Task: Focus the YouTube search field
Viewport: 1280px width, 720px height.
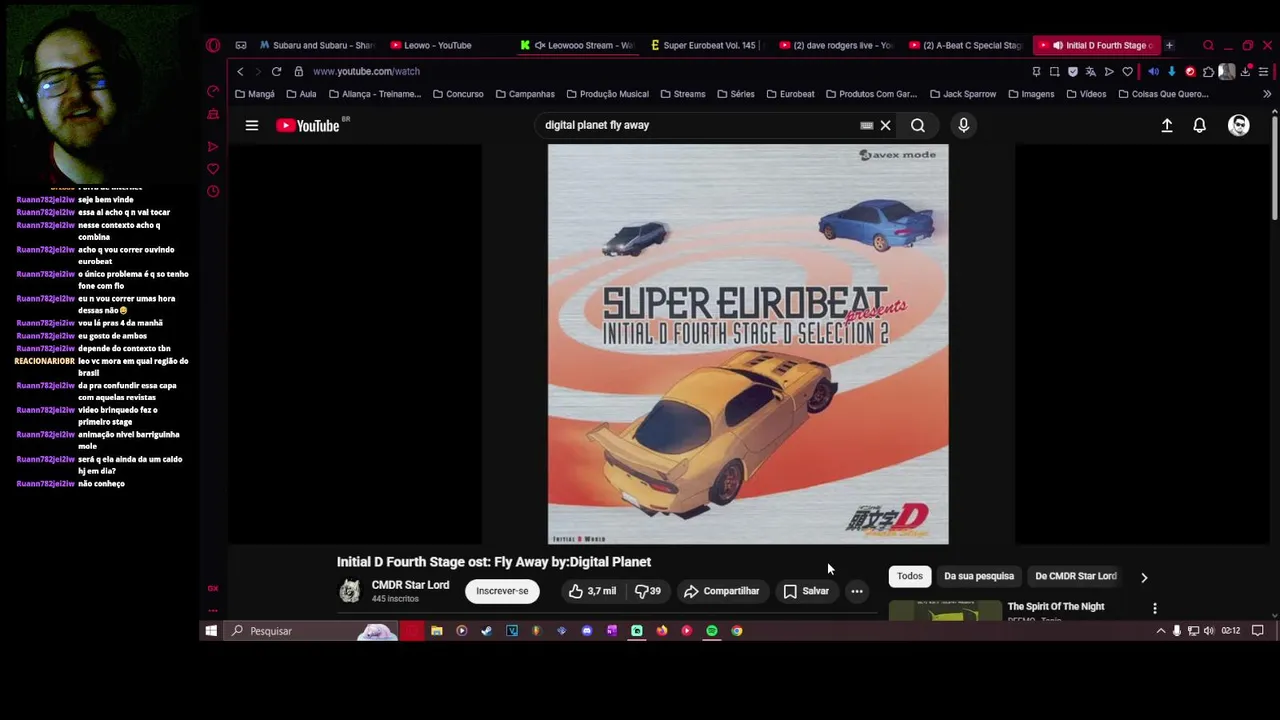Action: pos(695,126)
